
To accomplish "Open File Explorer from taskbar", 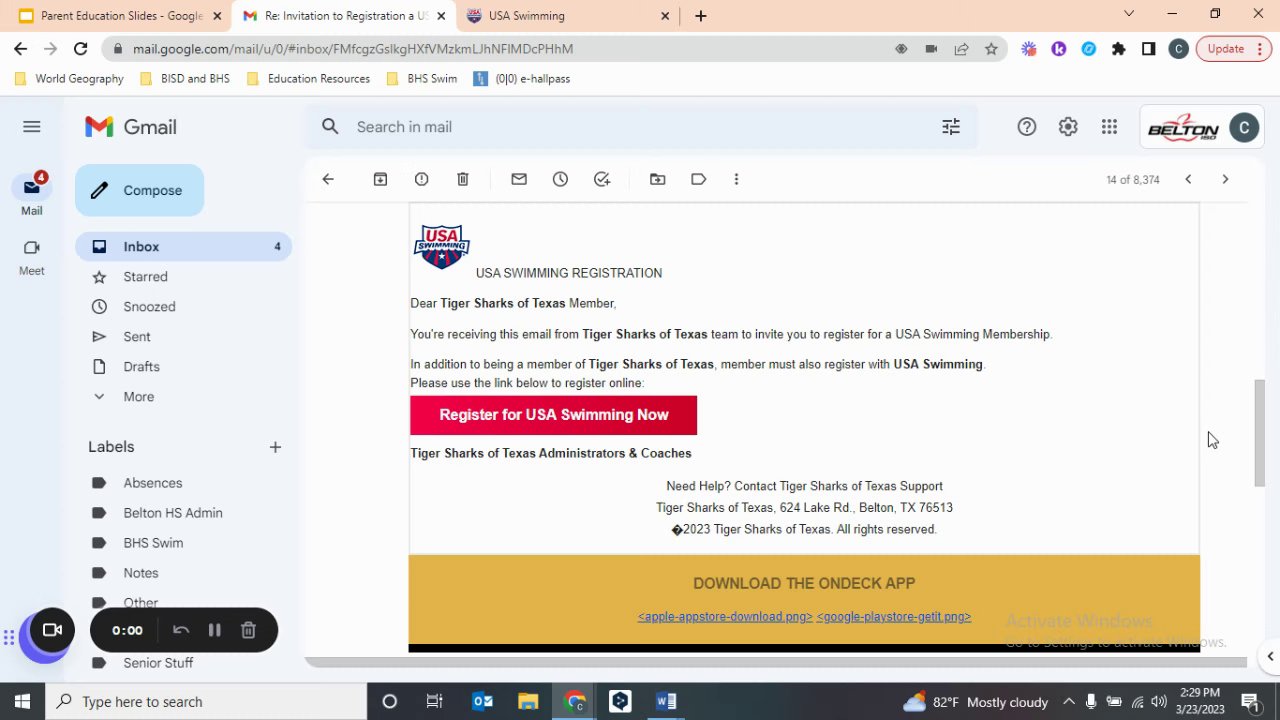I will click(x=528, y=701).
